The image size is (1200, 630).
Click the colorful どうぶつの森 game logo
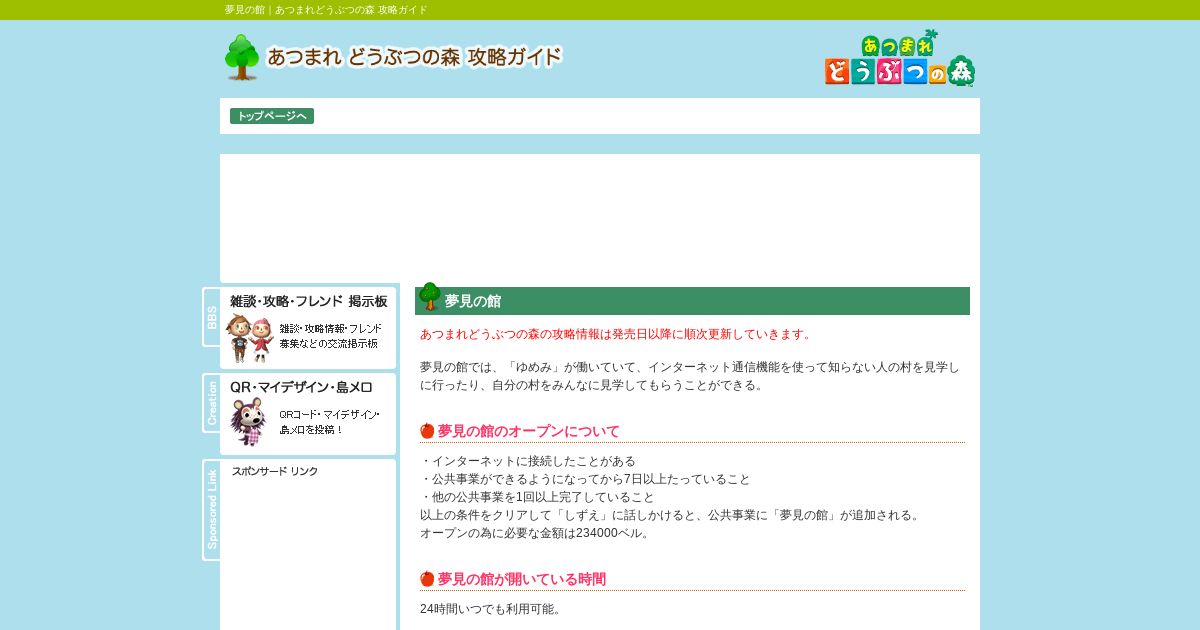[900, 58]
